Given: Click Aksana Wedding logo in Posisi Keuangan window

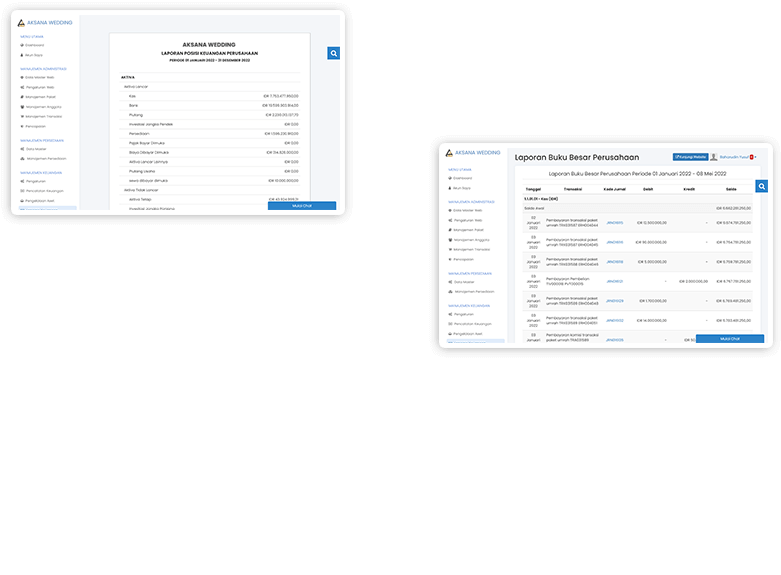Looking at the screenshot, I should click(x=47, y=21).
